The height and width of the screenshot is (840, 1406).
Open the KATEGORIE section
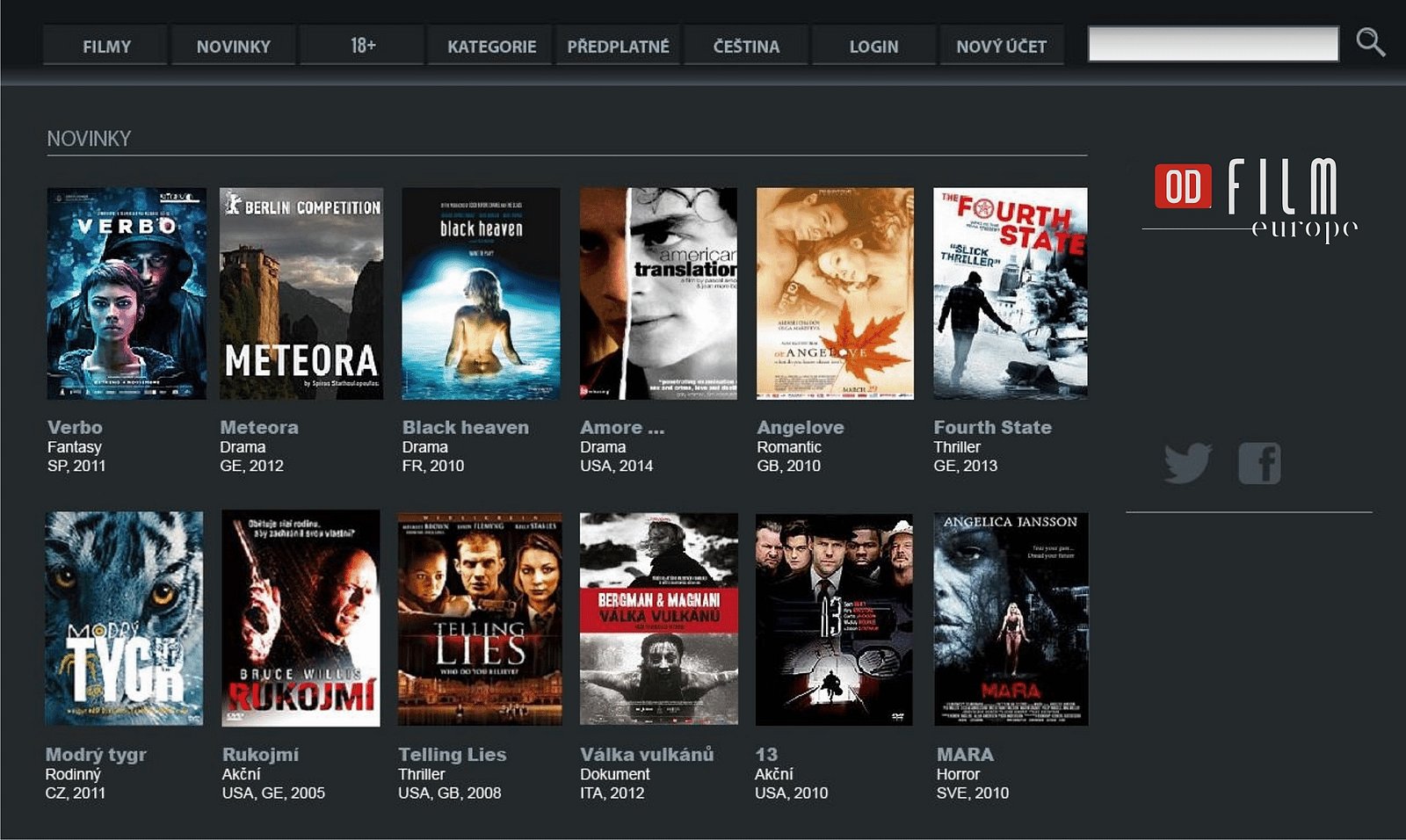click(492, 47)
